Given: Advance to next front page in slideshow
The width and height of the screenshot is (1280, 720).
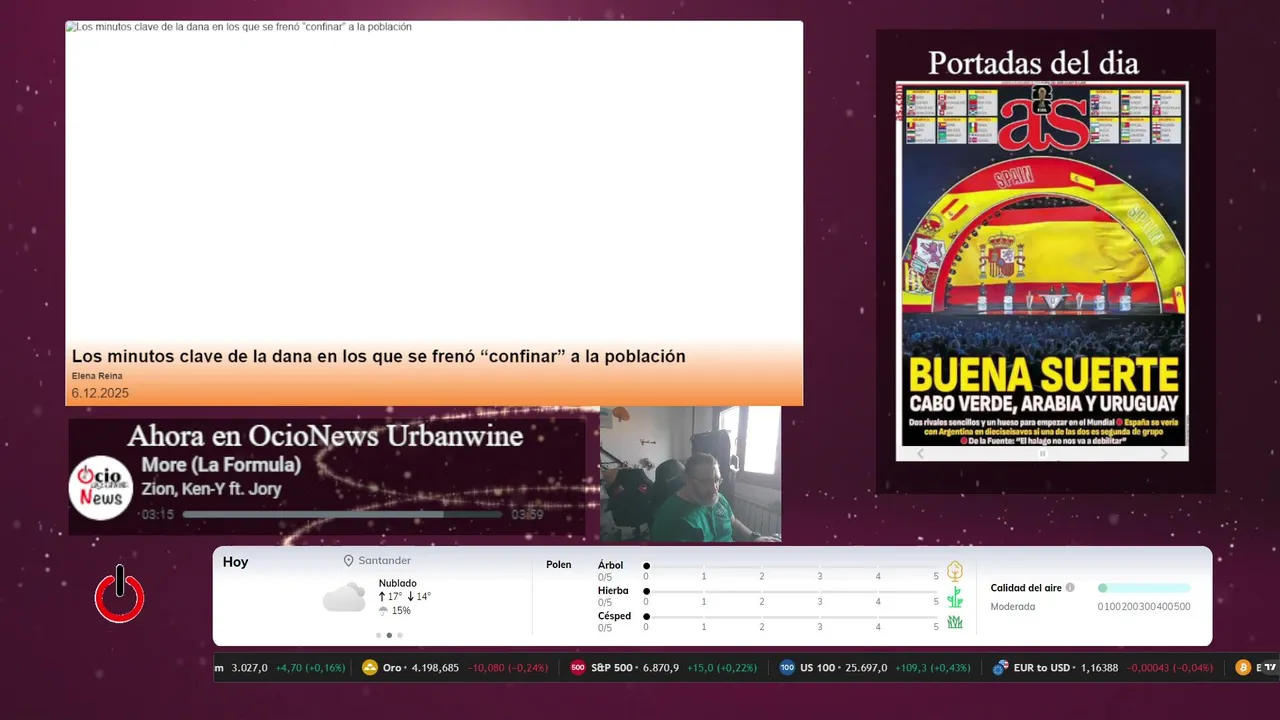Looking at the screenshot, I should pos(1164,453).
